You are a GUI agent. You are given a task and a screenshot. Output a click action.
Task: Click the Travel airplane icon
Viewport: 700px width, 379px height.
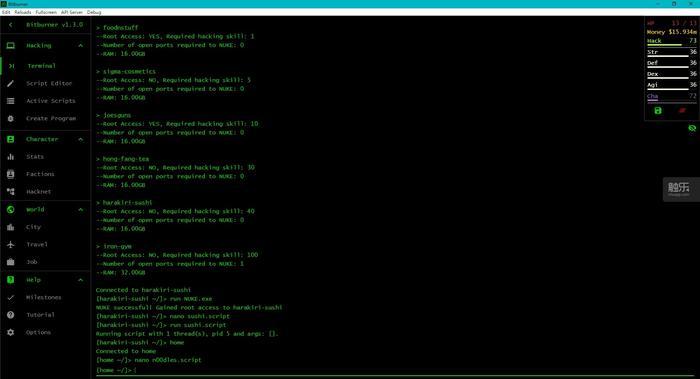[11, 245]
